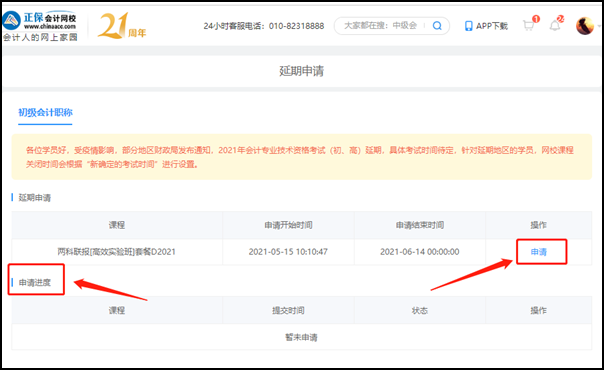
Task: Open the shopping cart icon
Action: (528, 26)
